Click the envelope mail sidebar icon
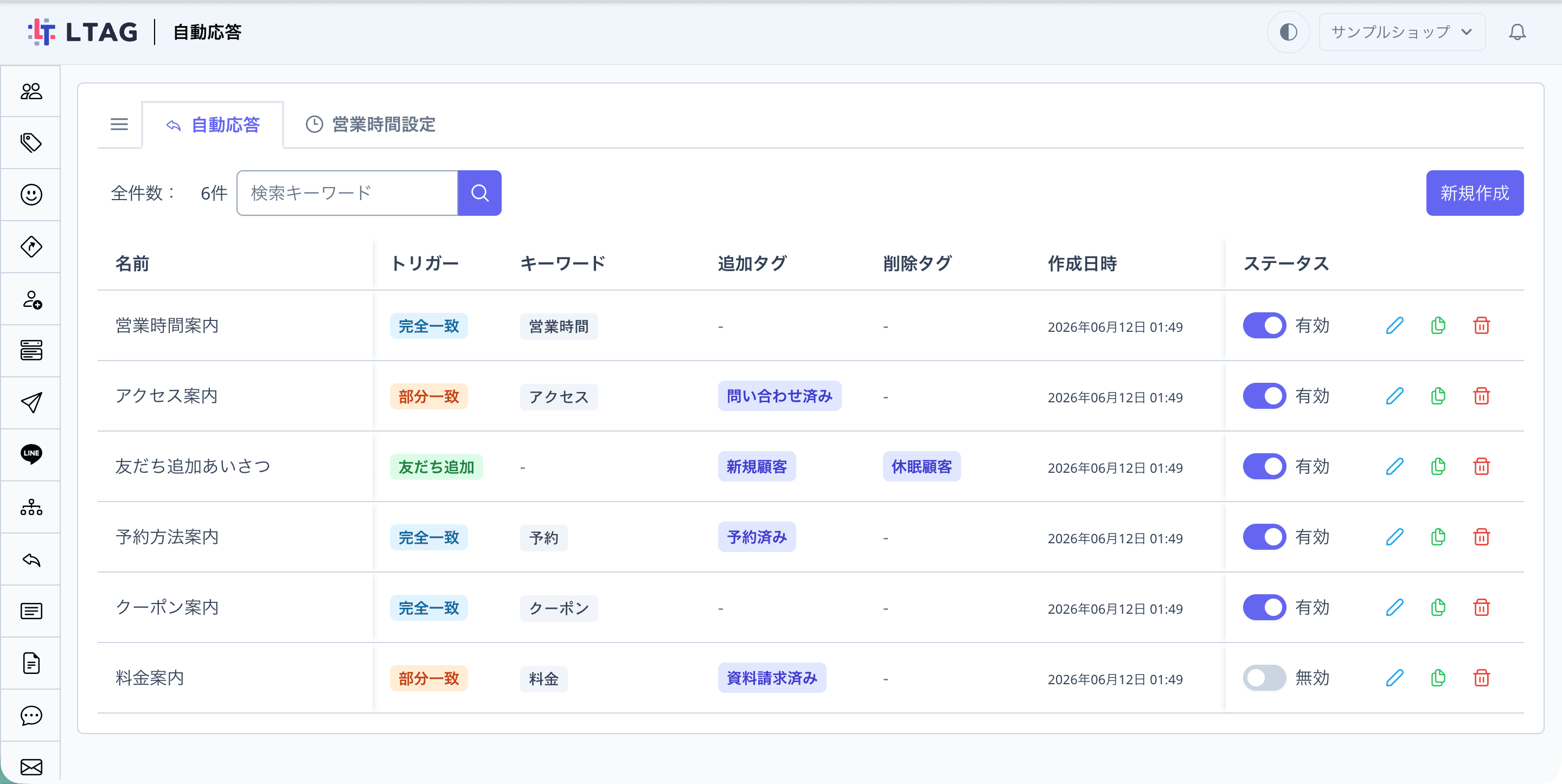The width and height of the screenshot is (1562, 784). (31, 767)
